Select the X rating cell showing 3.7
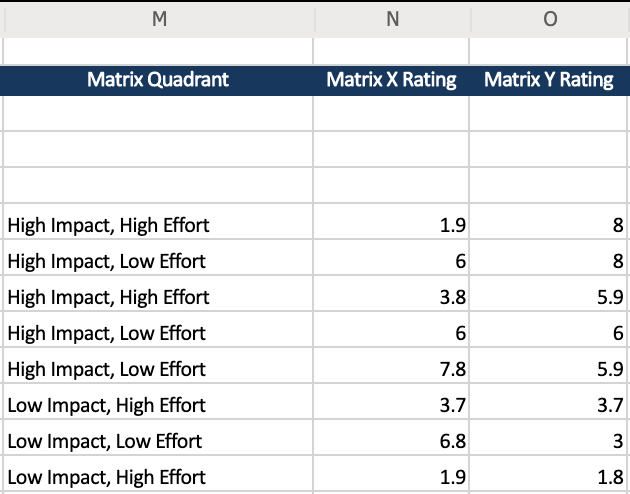 (391, 405)
